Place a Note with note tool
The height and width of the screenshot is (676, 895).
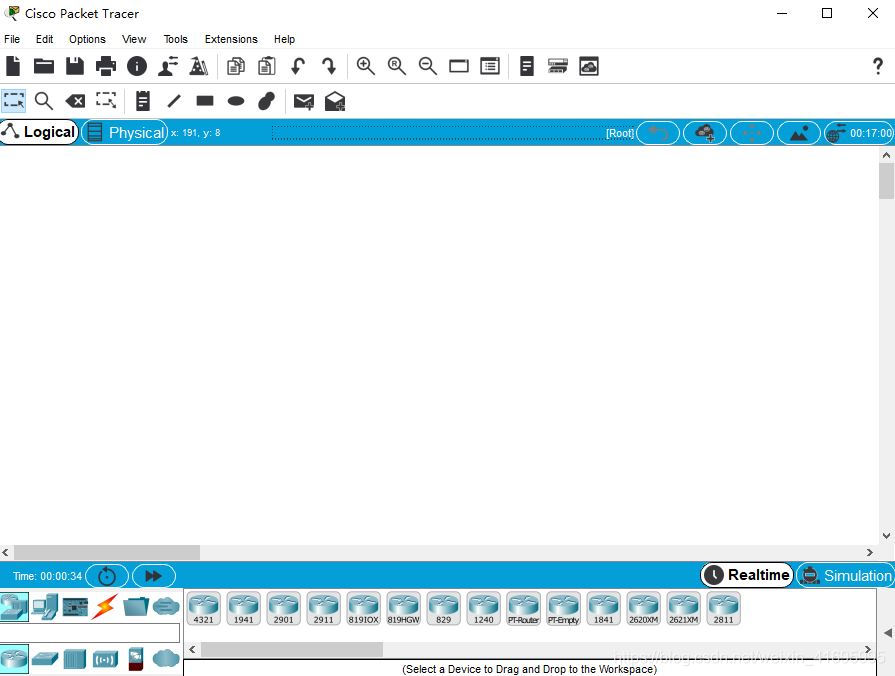(143, 101)
